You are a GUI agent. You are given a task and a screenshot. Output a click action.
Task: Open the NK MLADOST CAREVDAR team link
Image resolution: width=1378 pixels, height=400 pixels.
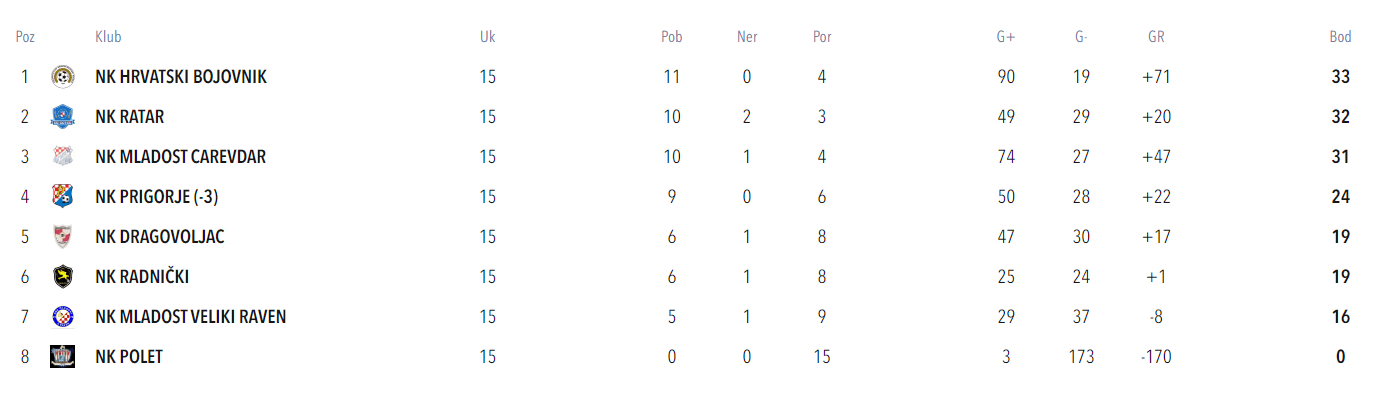[181, 157]
